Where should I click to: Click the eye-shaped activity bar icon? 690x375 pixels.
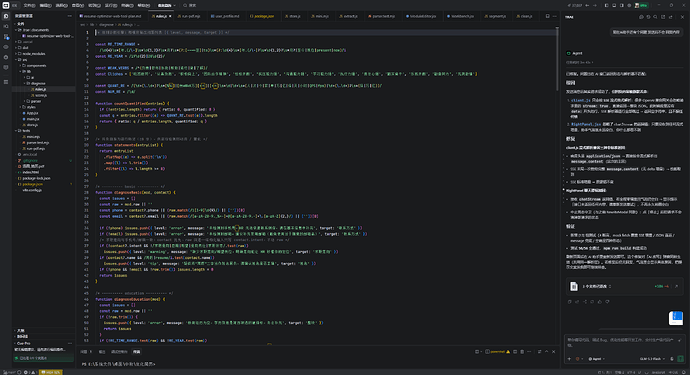(6, 47)
